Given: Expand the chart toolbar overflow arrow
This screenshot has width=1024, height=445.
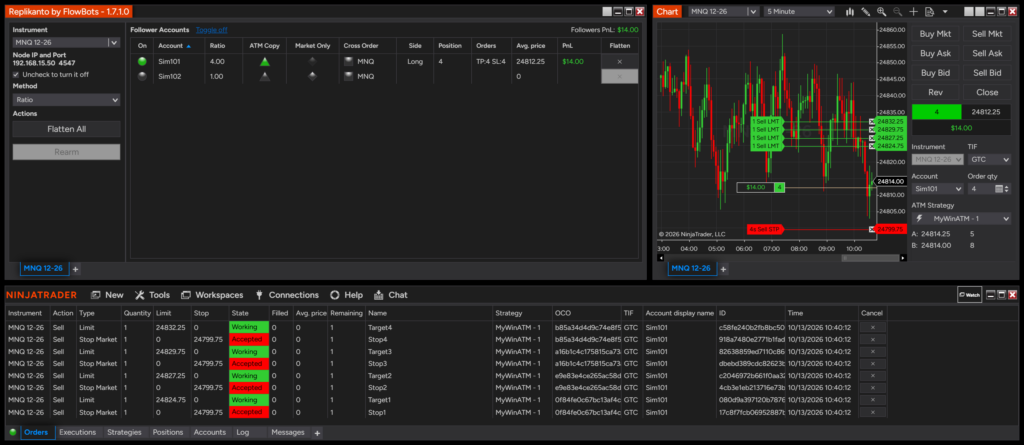Looking at the screenshot, I should click(944, 12).
